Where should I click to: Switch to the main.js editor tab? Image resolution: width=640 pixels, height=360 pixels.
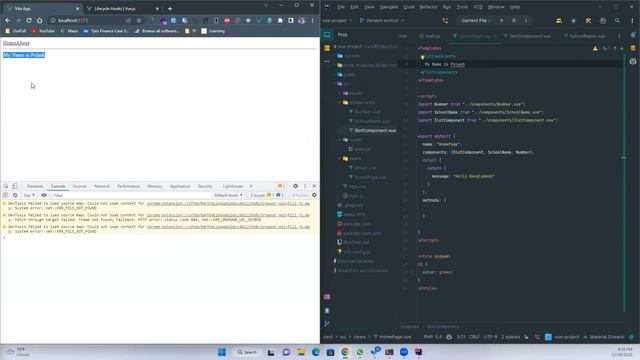pos(430,36)
